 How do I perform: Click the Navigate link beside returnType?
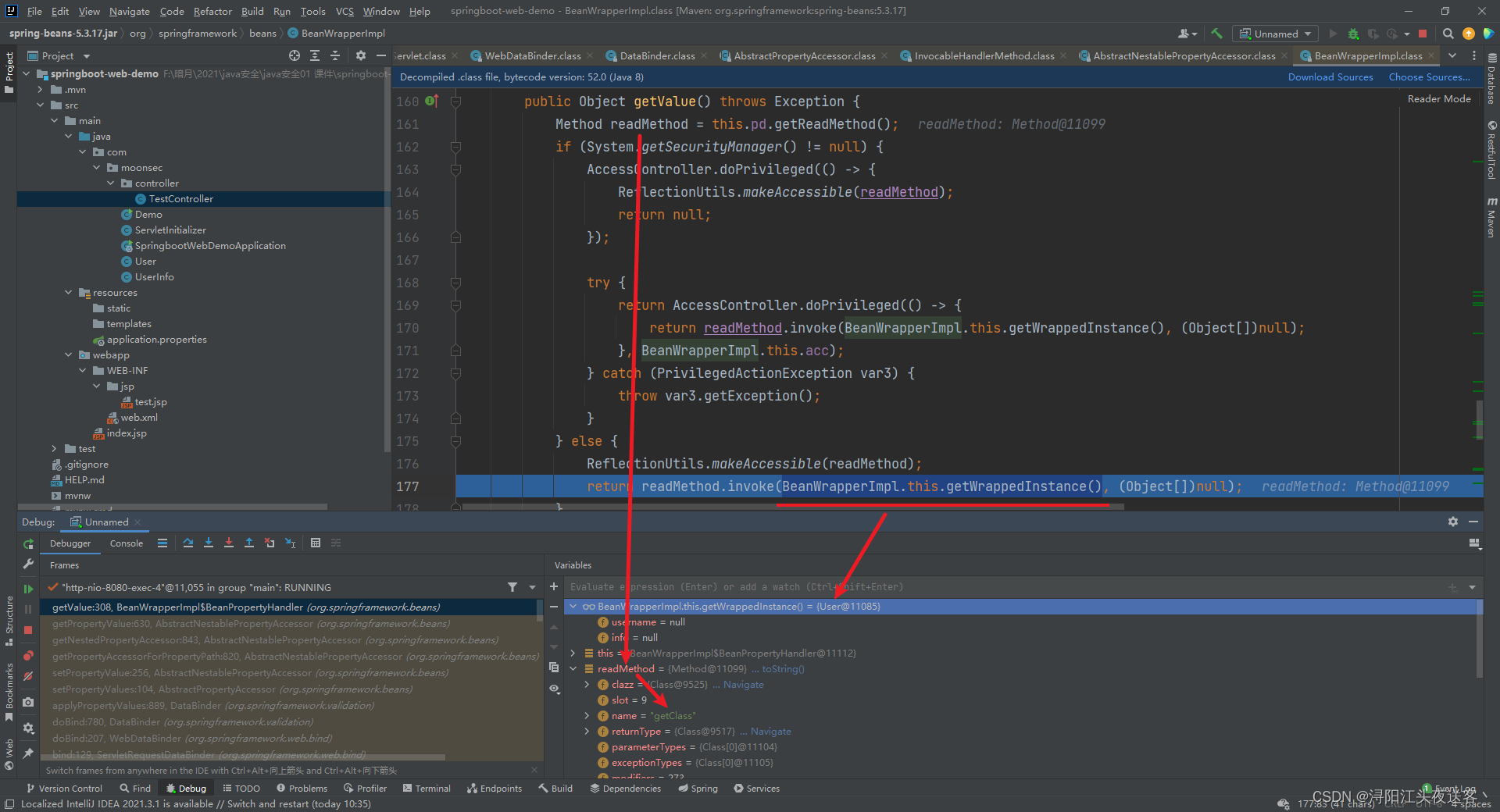[770, 732]
